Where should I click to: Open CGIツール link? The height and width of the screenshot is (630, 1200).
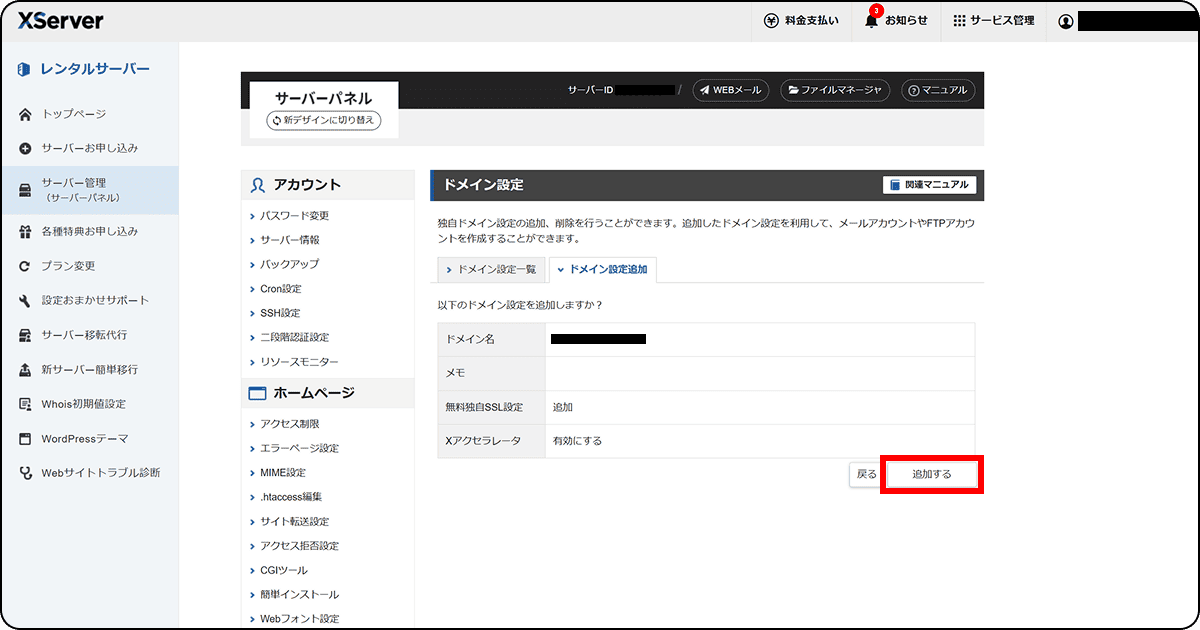pyautogui.click(x=284, y=570)
